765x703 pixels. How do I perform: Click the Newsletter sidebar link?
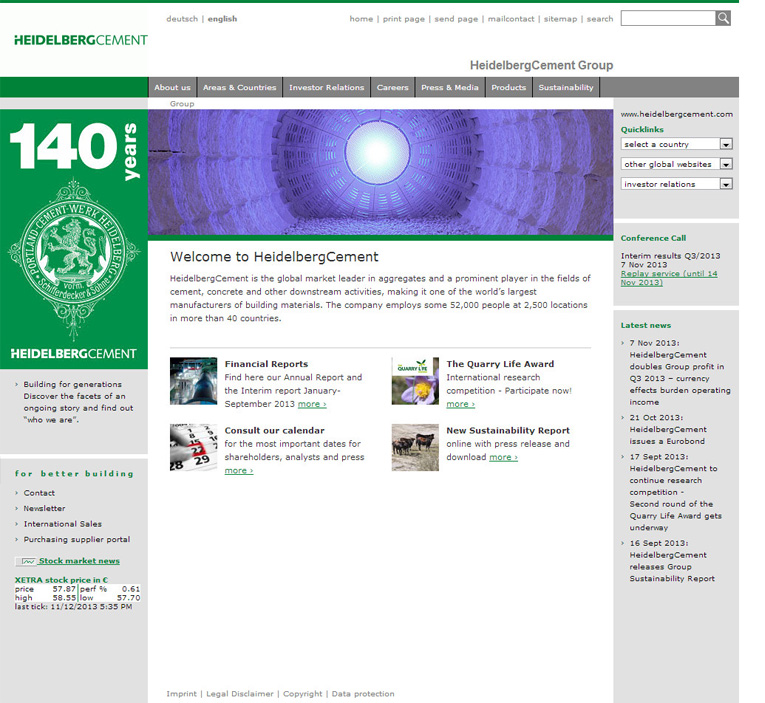tap(44, 508)
